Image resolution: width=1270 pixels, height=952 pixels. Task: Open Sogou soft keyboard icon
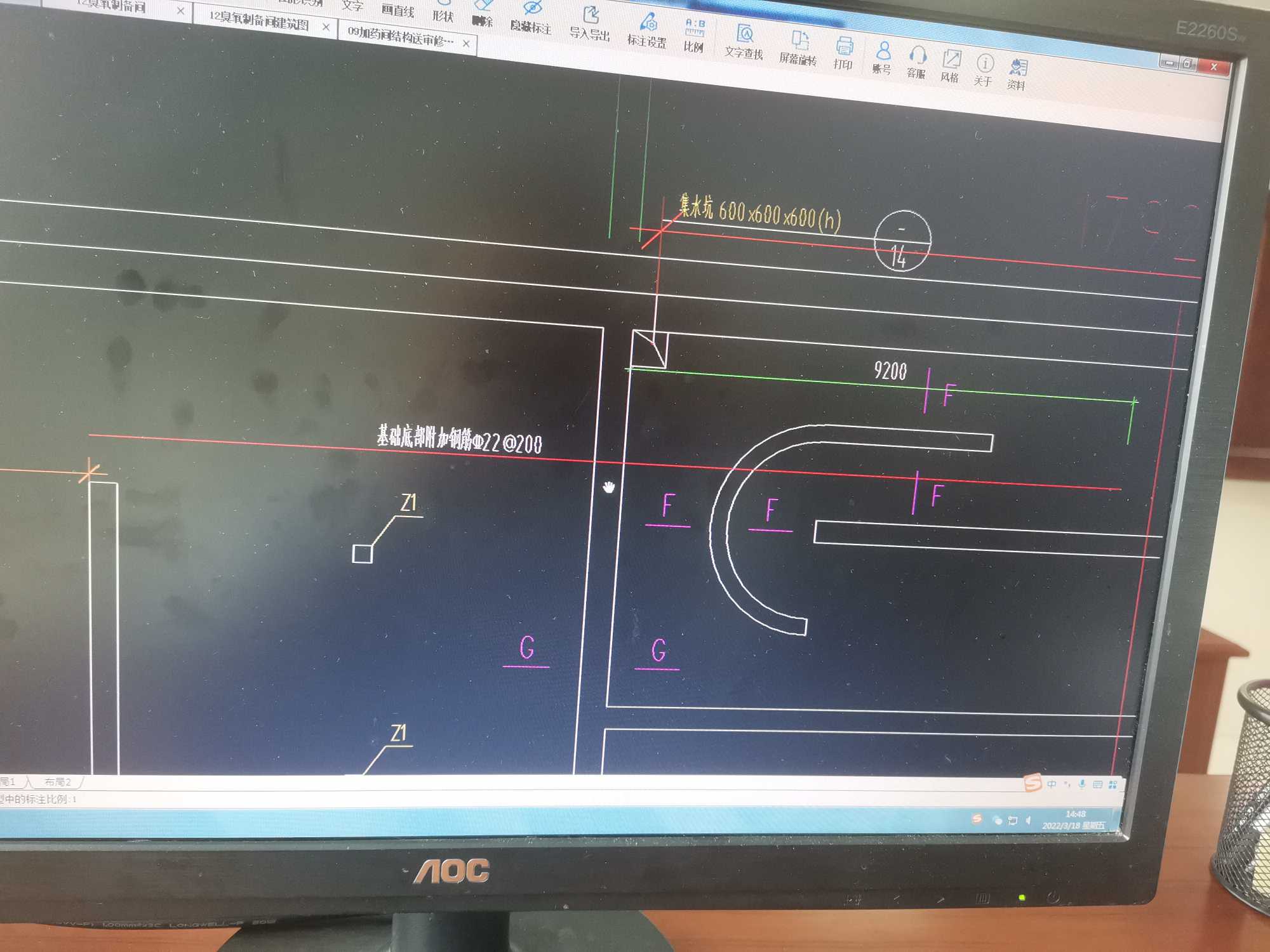point(1097,785)
